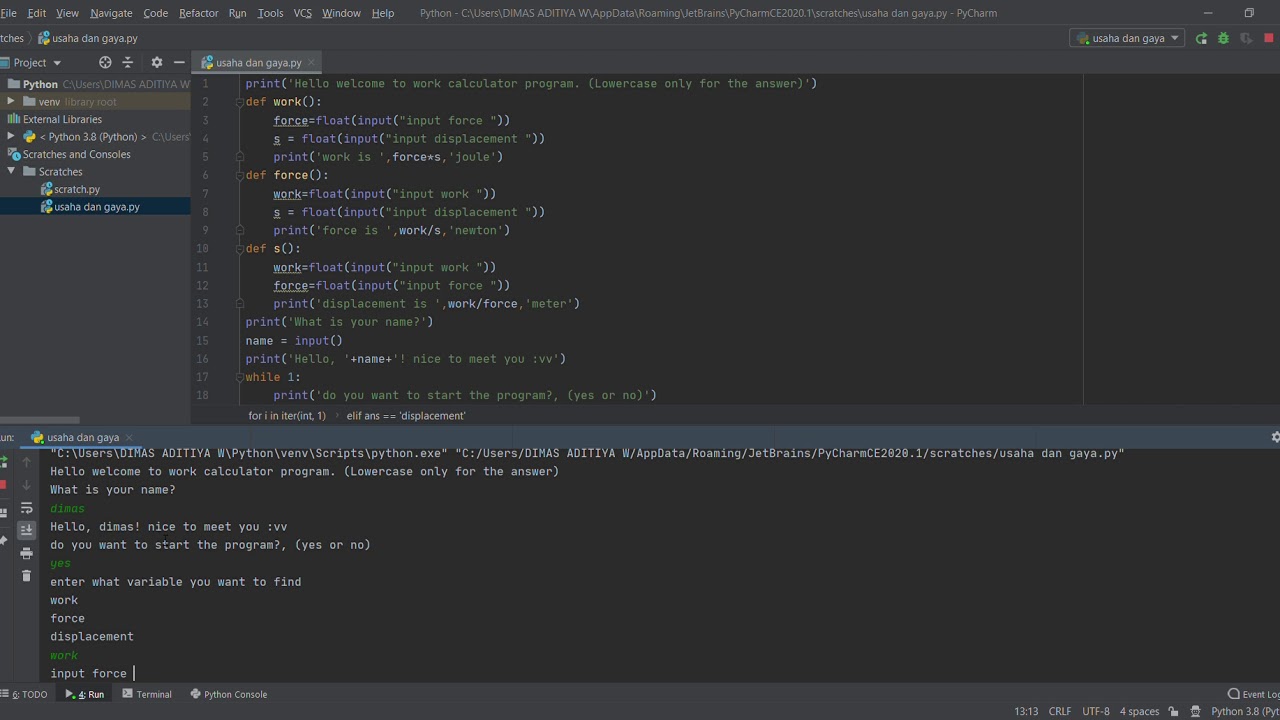Image resolution: width=1280 pixels, height=720 pixels.
Task: Rerun 'usaha dan gaya' from the top toolbar
Action: tap(1201, 38)
